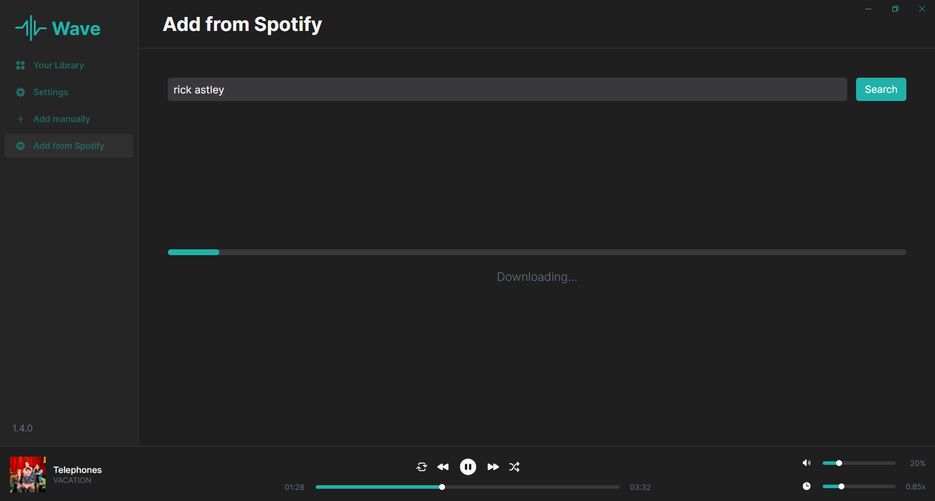Image resolution: width=935 pixels, height=501 pixels.
Task: Mute audio with speaker icon
Action: pos(807,463)
